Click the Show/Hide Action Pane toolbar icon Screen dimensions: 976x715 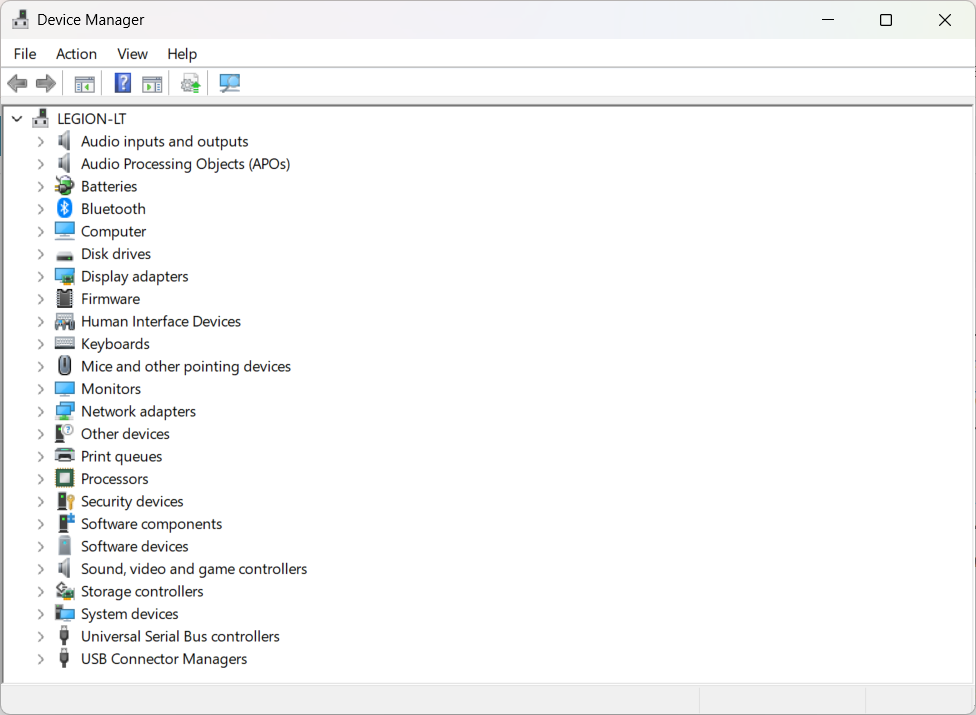click(x=152, y=83)
